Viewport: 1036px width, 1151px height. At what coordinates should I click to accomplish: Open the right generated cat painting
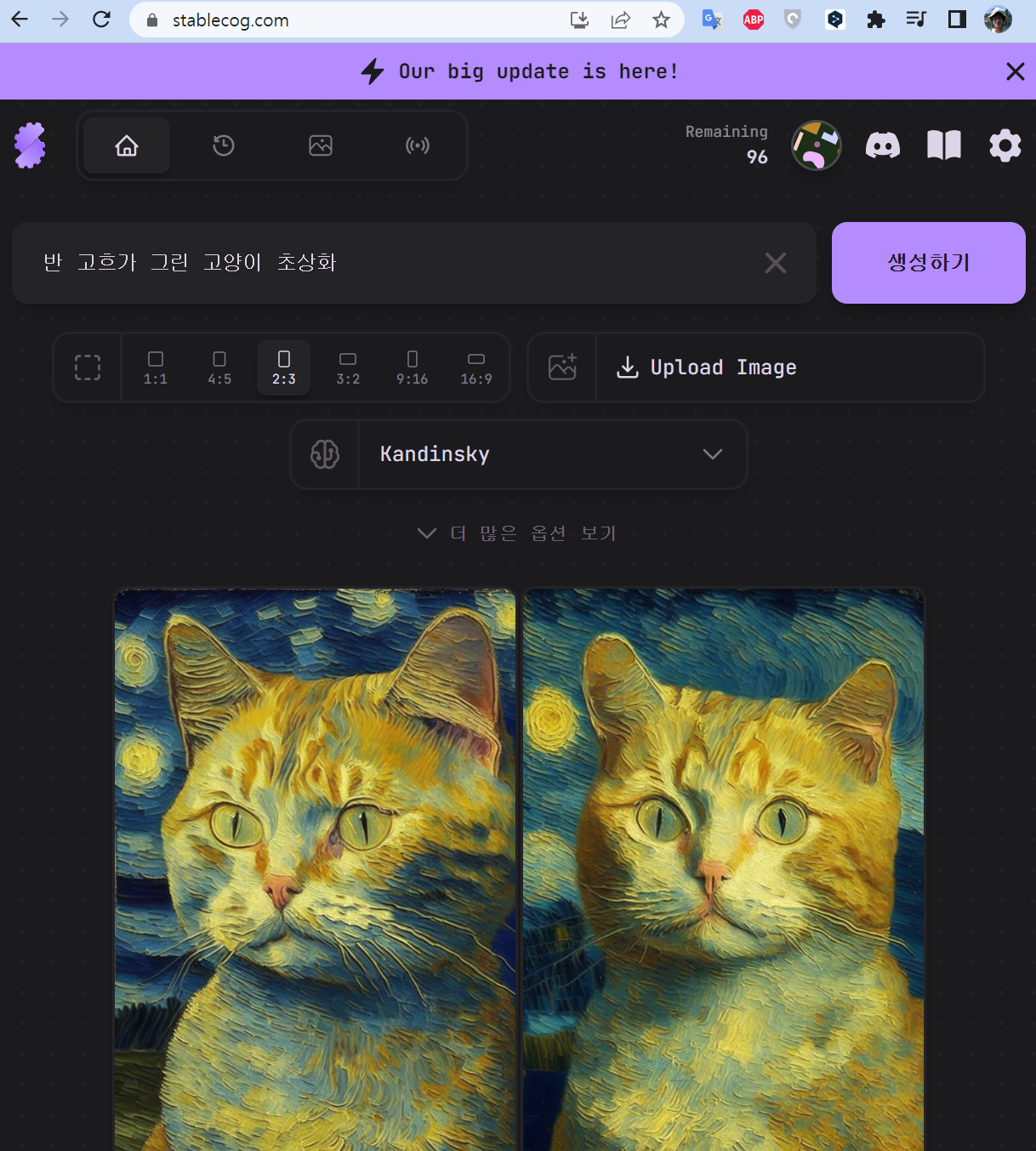(724, 869)
